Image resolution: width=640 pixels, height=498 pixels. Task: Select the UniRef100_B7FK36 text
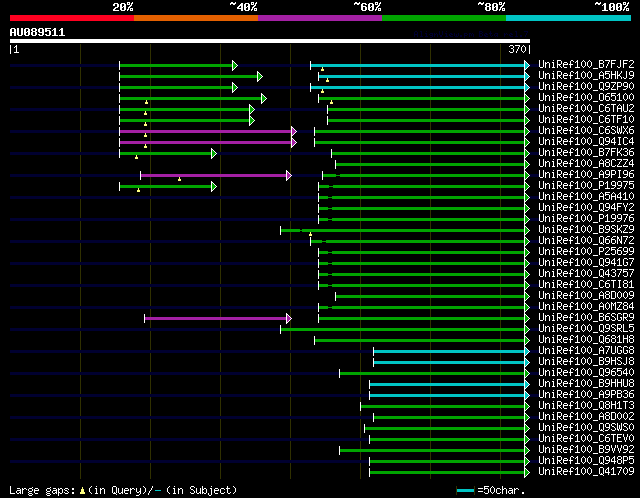[586, 153]
